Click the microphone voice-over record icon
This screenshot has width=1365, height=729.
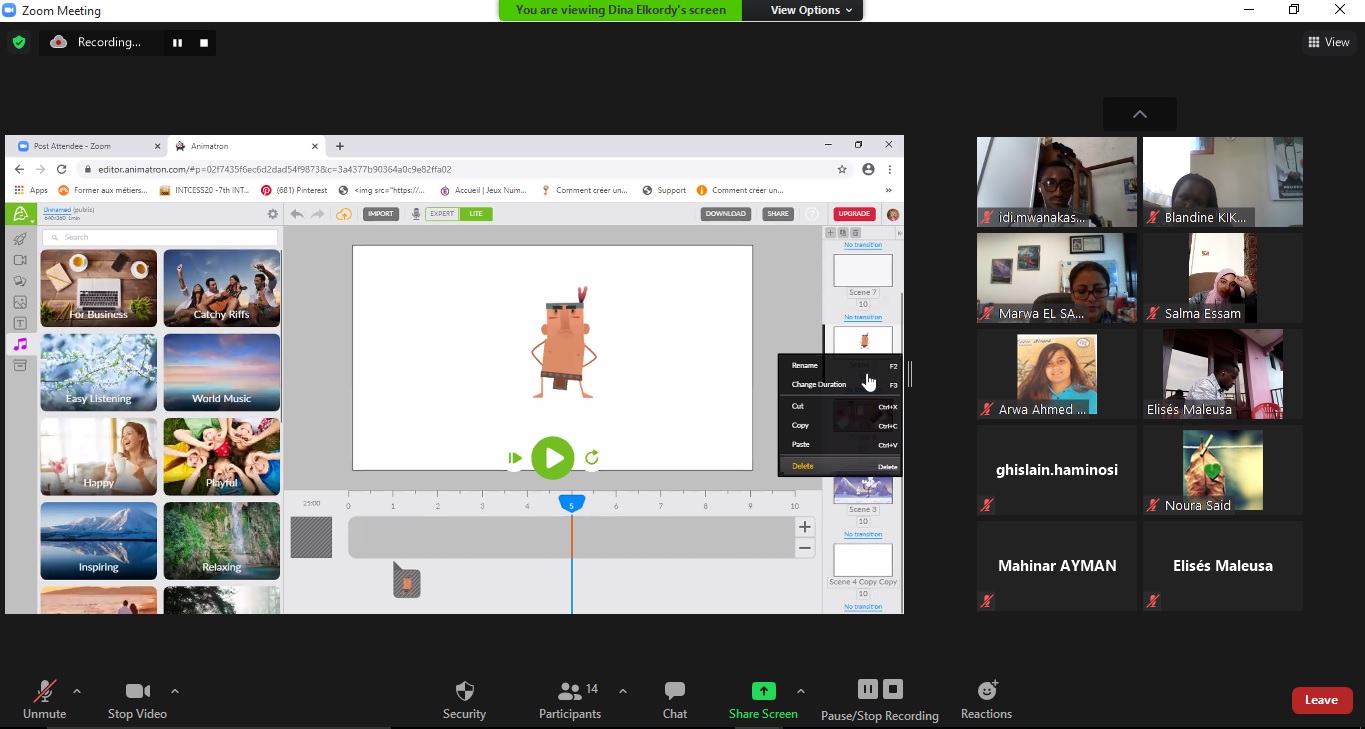415,214
